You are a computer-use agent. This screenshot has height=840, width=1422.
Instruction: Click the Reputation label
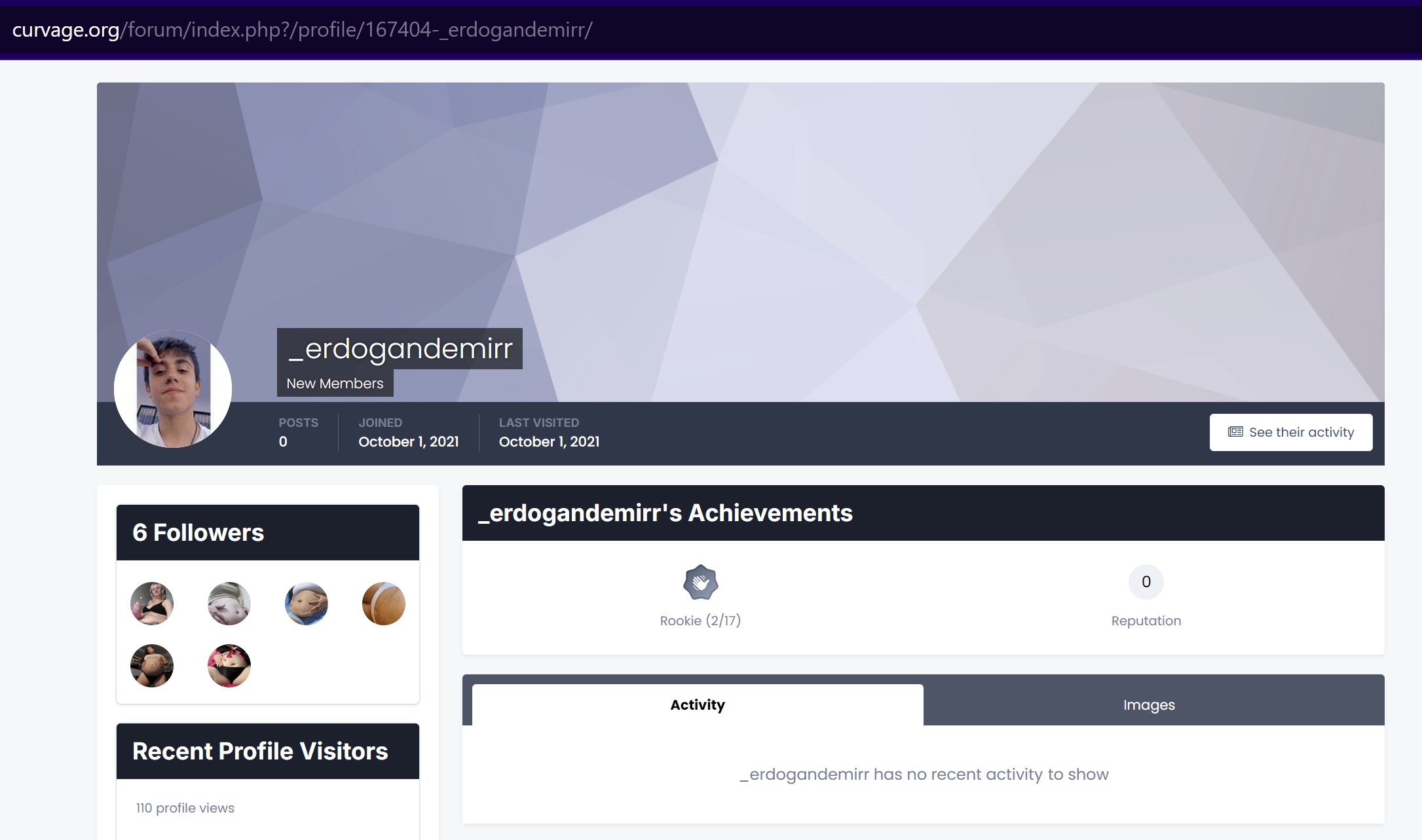coord(1146,621)
